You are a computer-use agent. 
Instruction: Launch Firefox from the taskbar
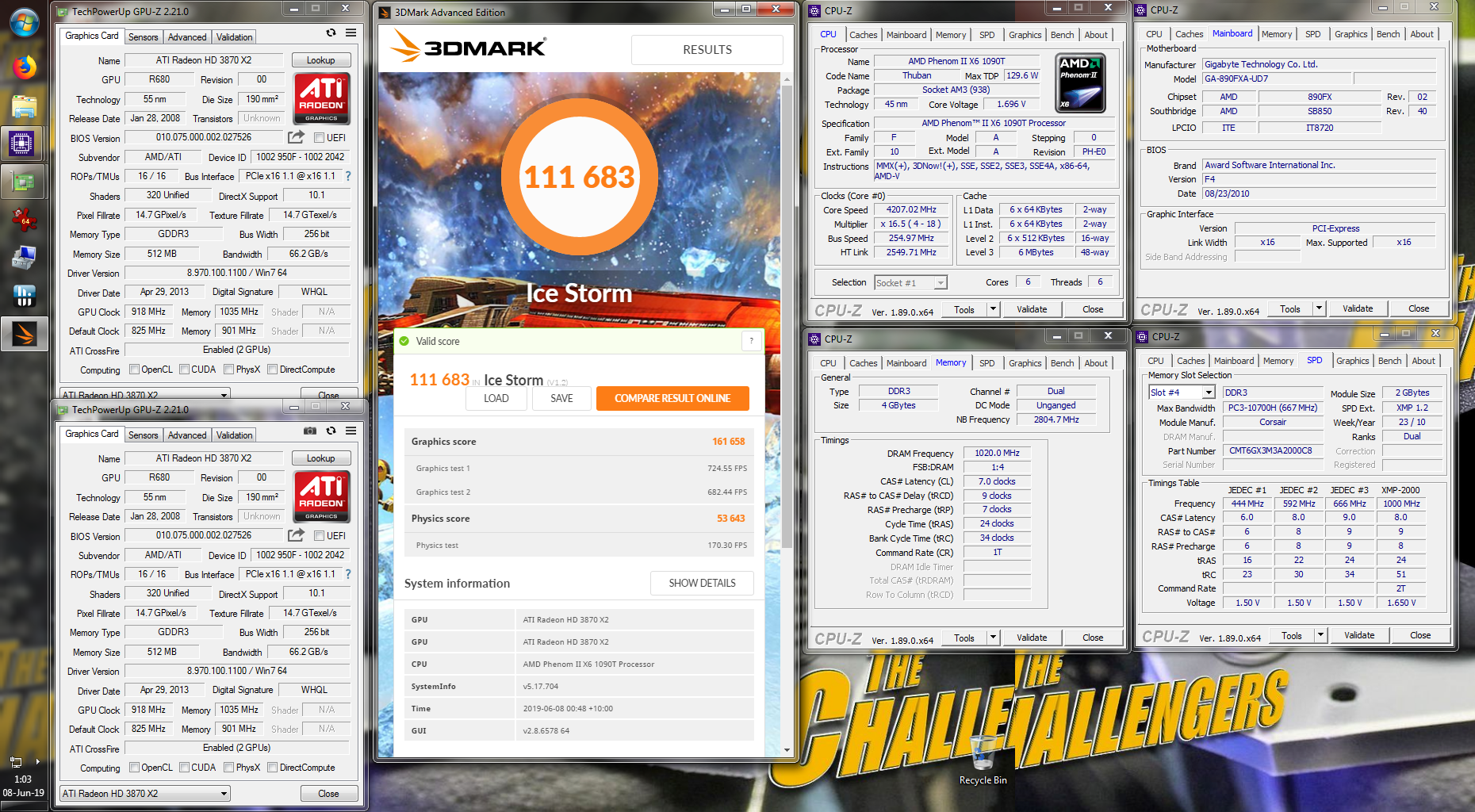(x=24, y=67)
